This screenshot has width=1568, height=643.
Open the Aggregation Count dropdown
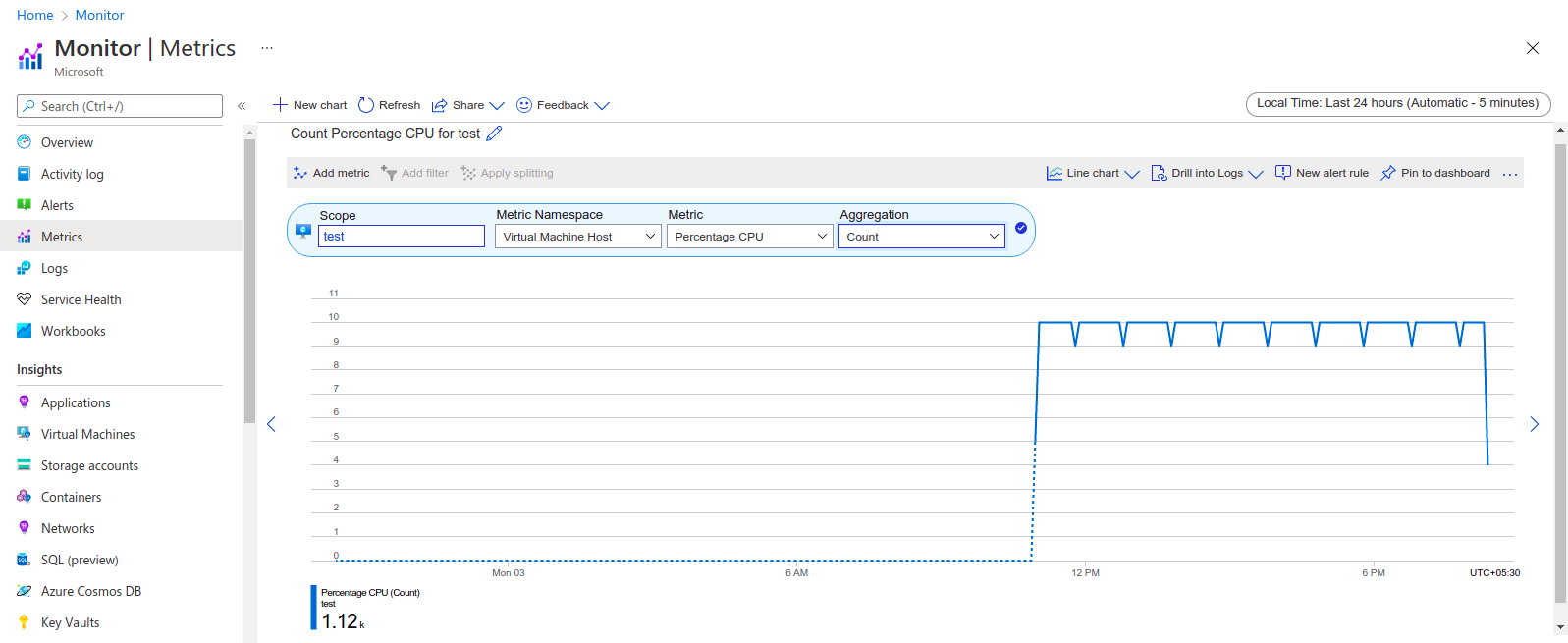(x=922, y=237)
